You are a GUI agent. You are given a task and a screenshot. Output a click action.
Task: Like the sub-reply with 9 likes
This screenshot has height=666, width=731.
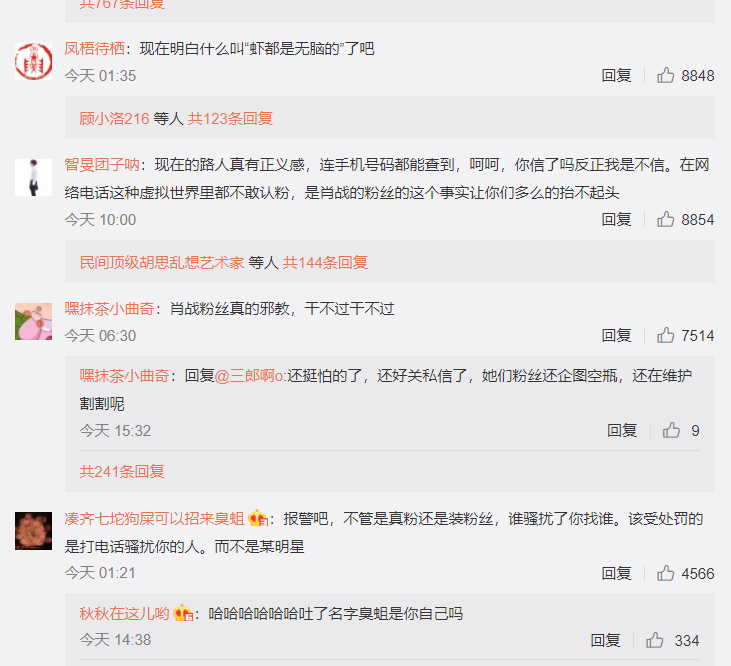[x=671, y=430]
